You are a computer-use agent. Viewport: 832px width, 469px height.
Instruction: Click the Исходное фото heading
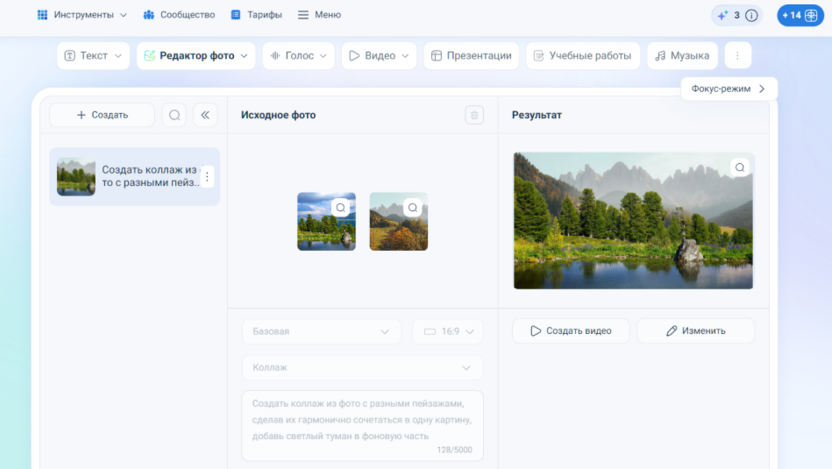(278, 115)
